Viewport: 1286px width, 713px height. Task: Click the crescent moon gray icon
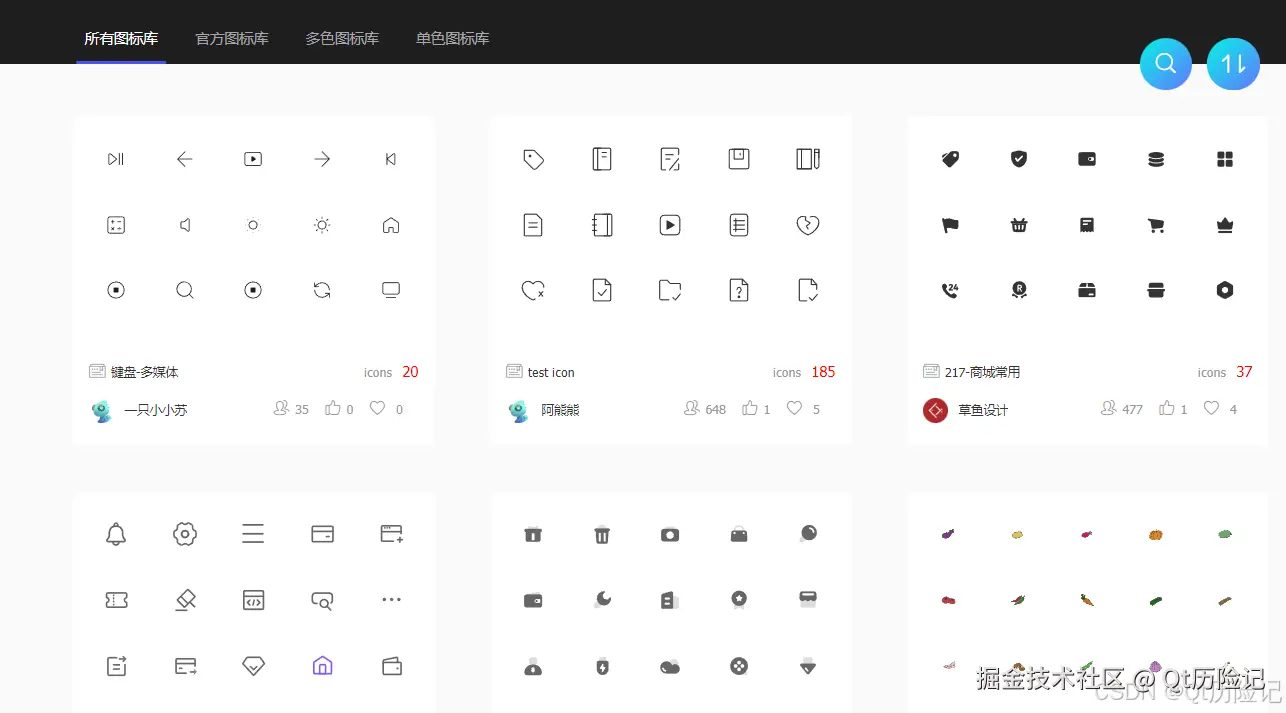pyautogui.click(x=602, y=600)
